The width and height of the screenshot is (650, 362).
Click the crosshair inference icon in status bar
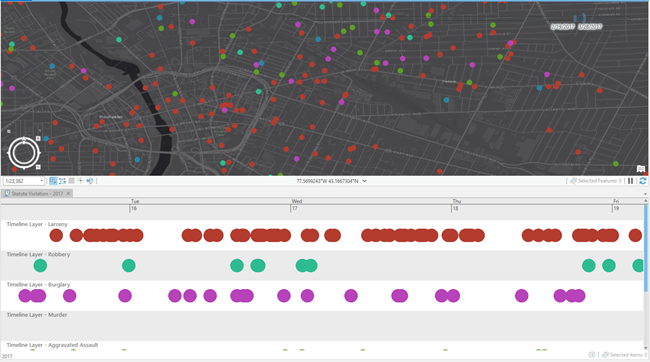click(80, 181)
